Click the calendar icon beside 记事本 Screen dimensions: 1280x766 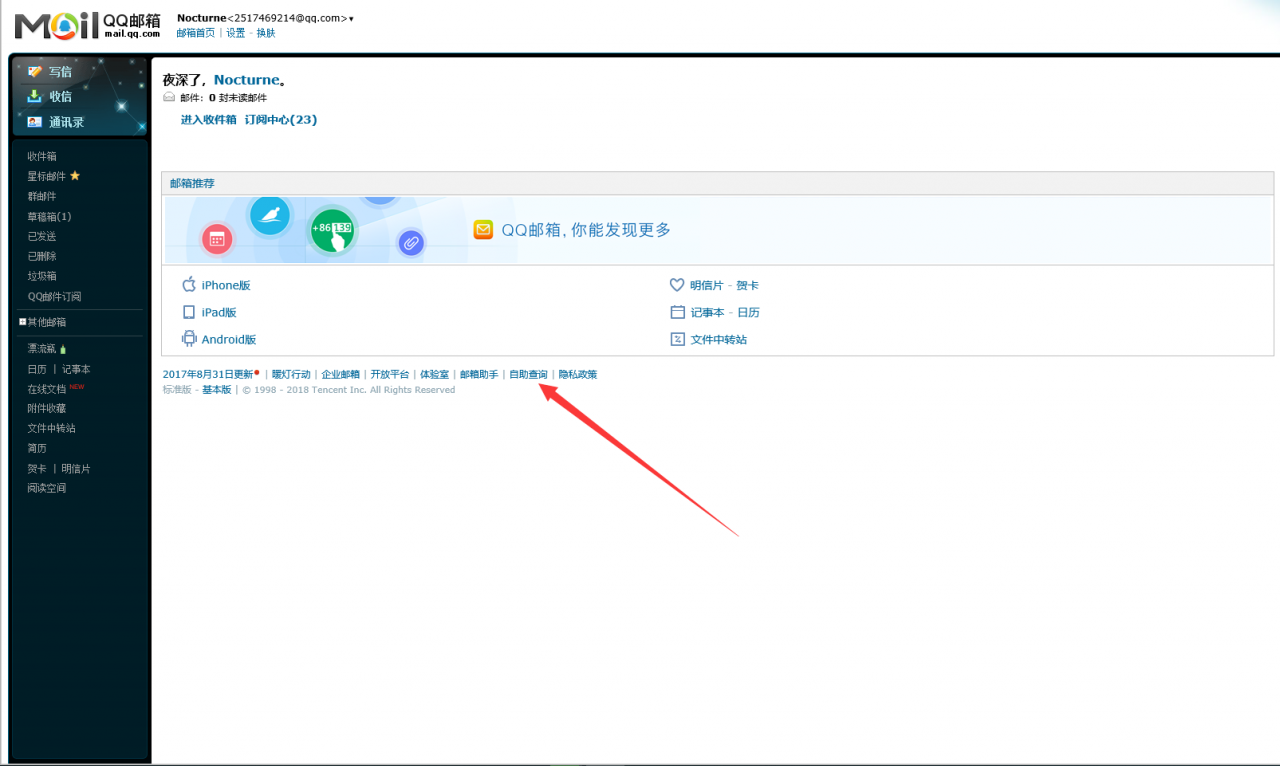coord(677,312)
